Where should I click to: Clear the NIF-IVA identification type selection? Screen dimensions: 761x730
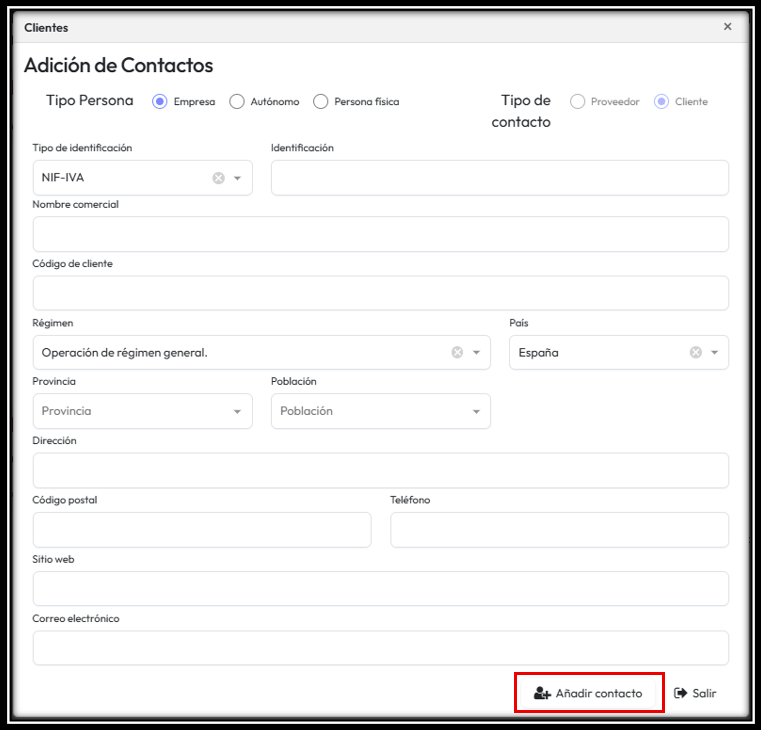pos(218,178)
